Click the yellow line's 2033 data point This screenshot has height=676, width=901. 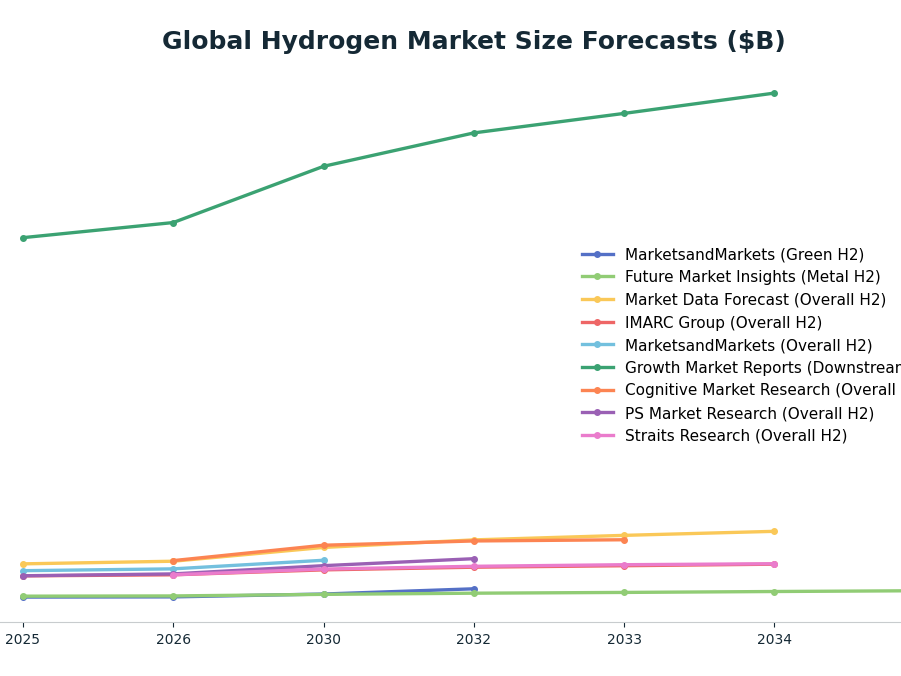point(625,536)
